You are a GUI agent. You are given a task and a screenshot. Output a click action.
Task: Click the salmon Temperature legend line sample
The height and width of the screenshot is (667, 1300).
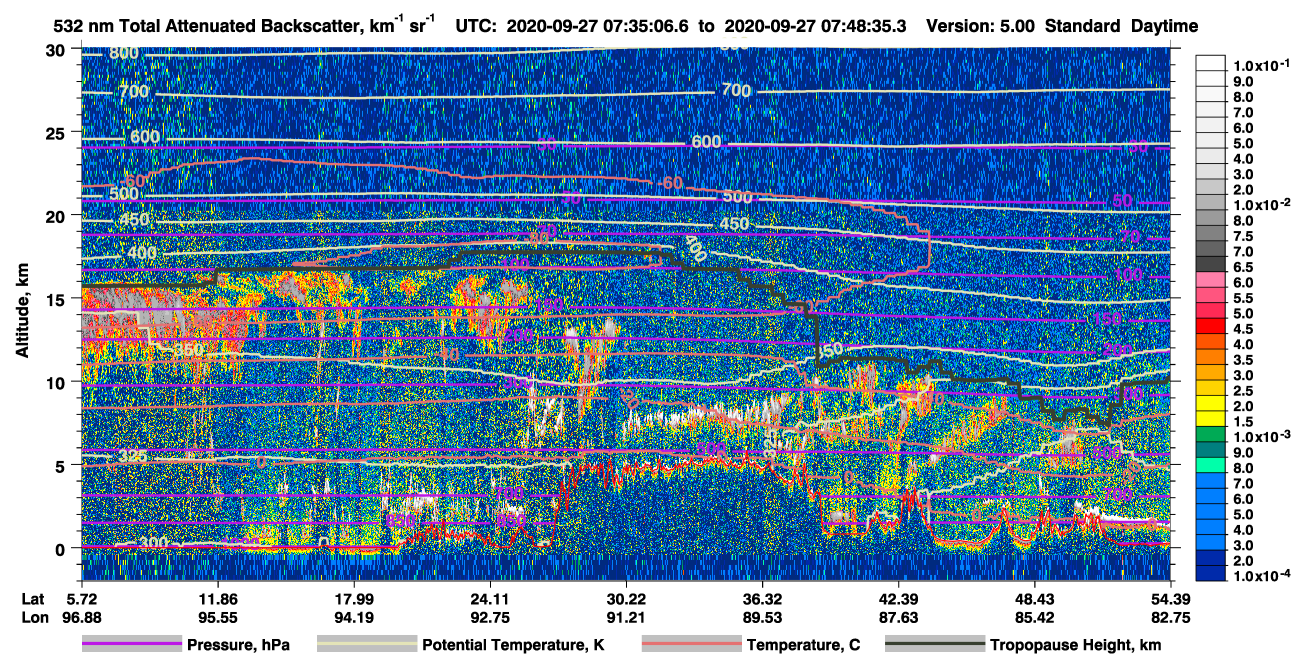pyautogui.click(x=690, y=645)
